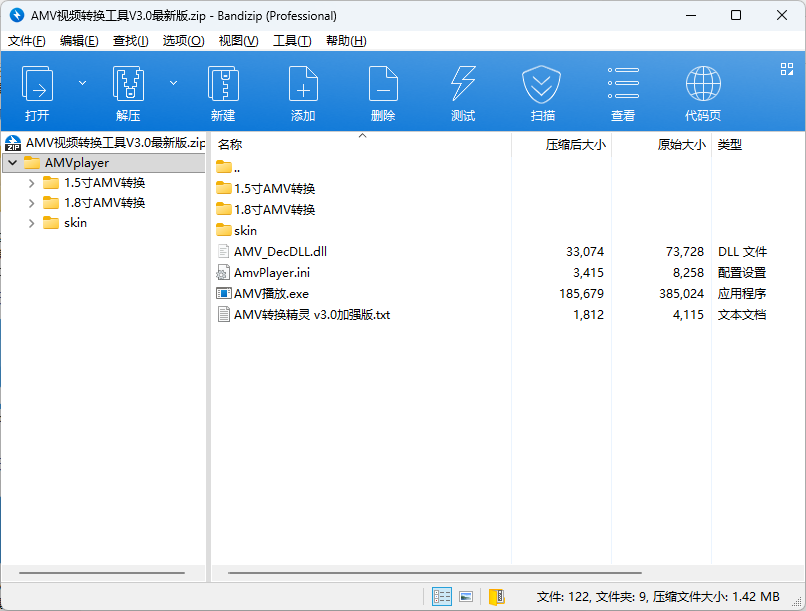This screenshot has height=611, width=806.
Task: Click the 添加 (Add) file icon
Action: point(303,83)
